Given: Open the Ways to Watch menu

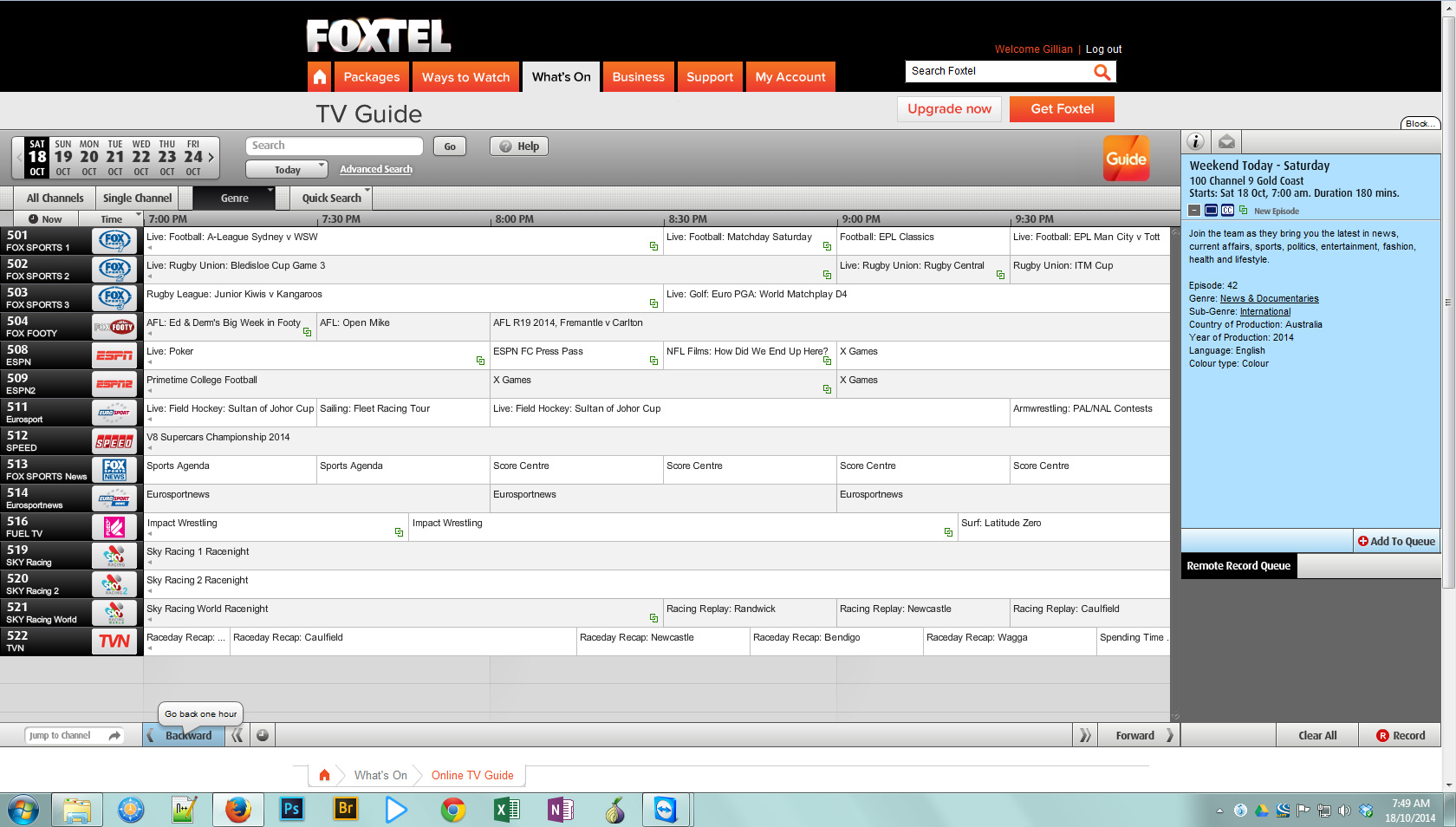Looking at the screenshot, I should point(465,77).
